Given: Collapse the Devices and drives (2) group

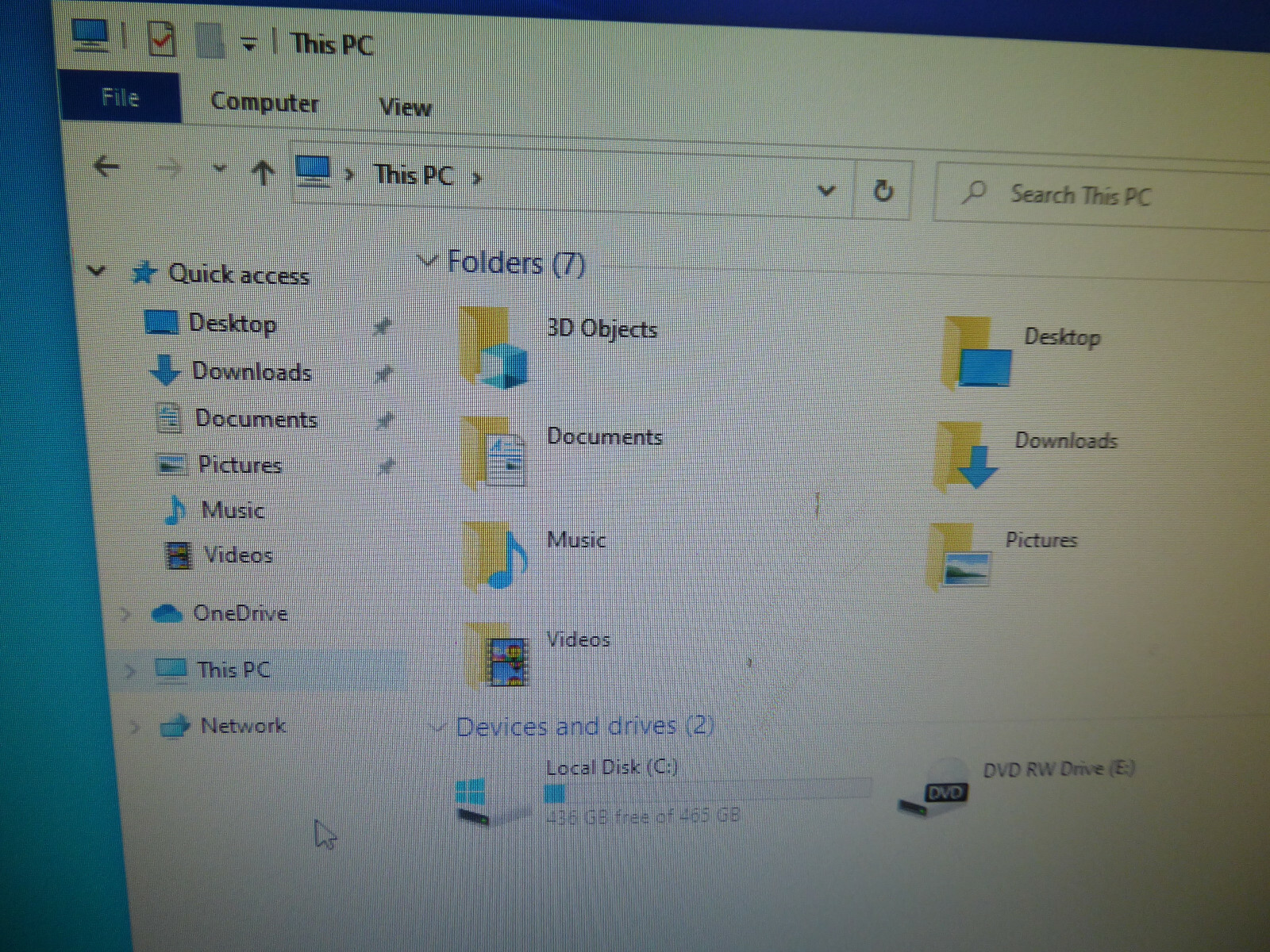Looking at the screenshot, I should click(x=437, y=726).
